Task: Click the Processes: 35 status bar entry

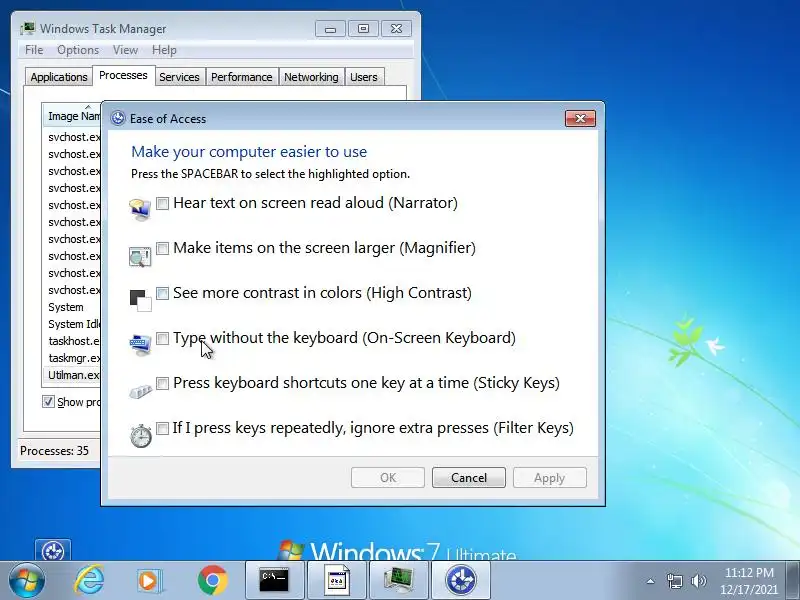Action: [55, 451]
